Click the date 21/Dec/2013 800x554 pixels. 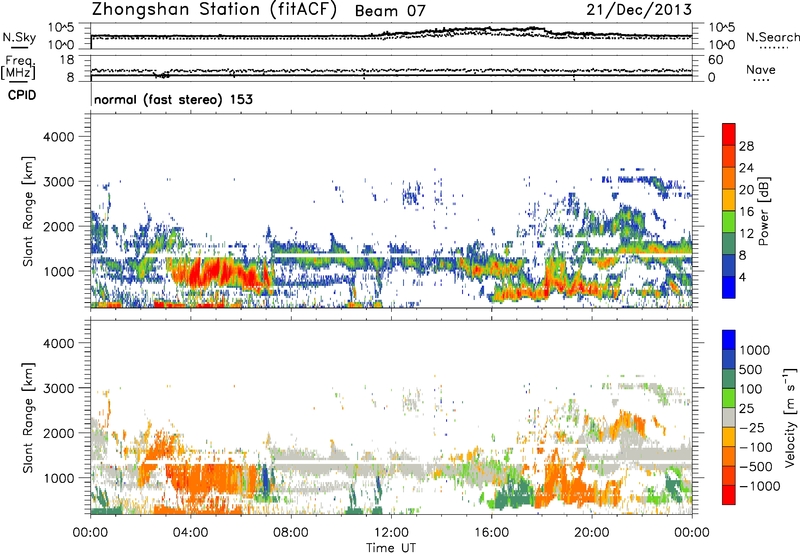639,10
